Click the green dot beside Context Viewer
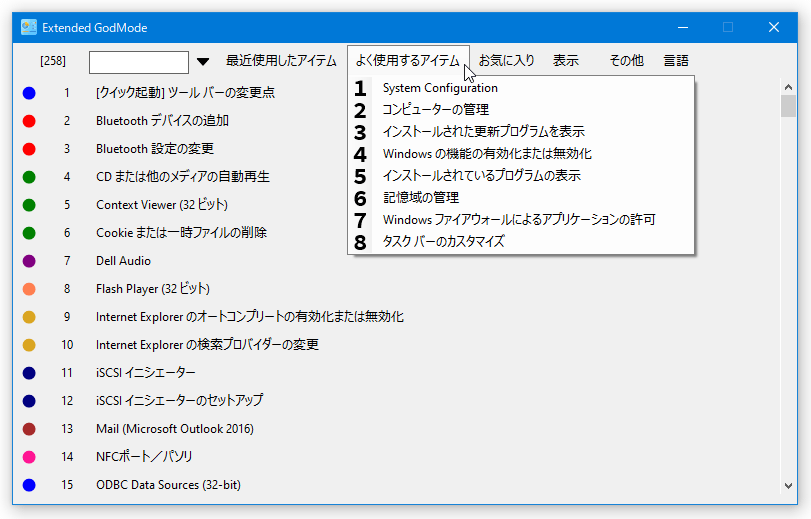 (29, 205)
